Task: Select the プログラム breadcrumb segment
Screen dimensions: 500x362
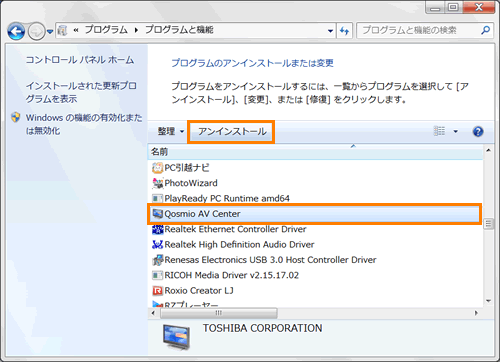Action: [106, 30]
